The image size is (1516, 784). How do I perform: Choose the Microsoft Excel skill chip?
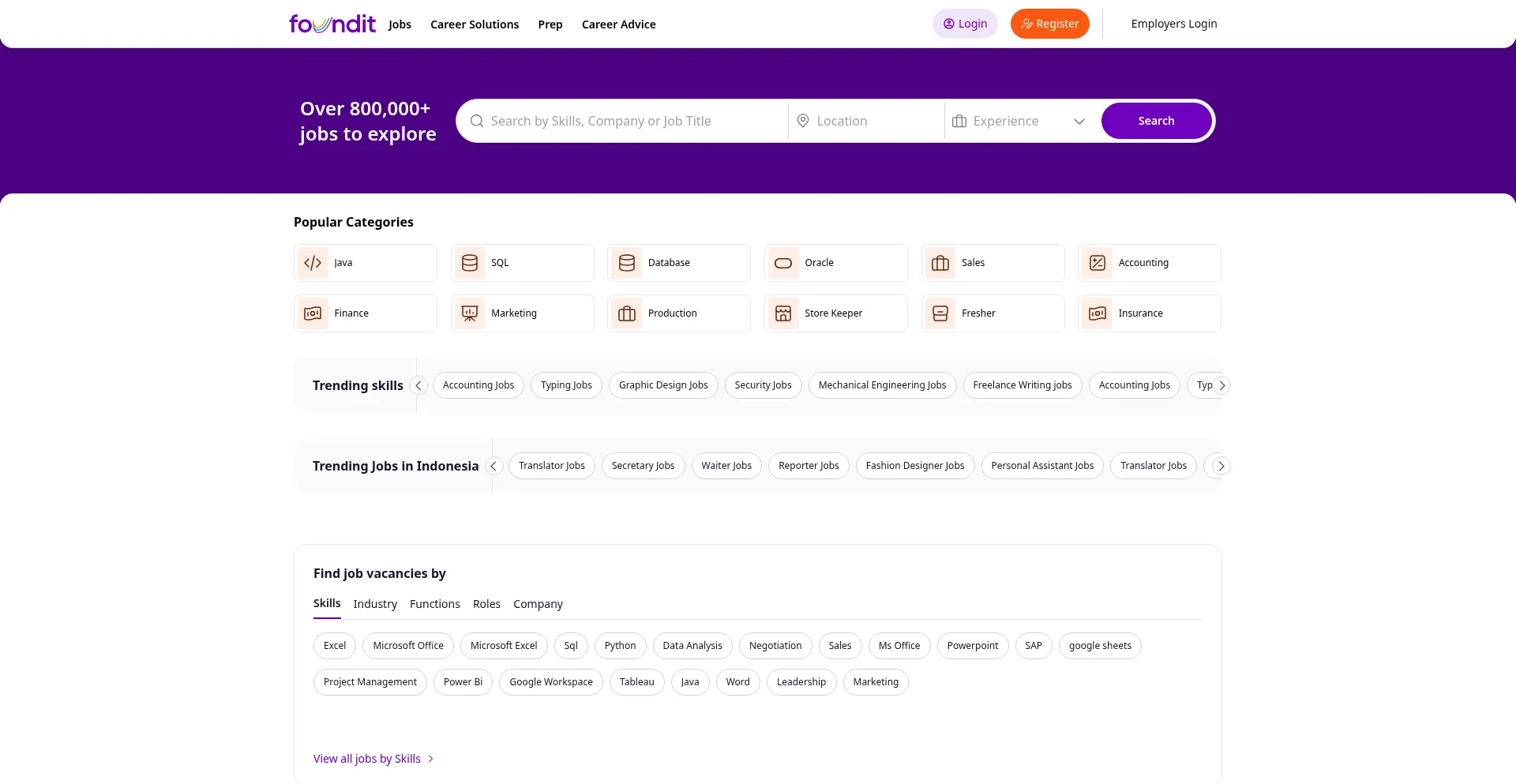504,646
